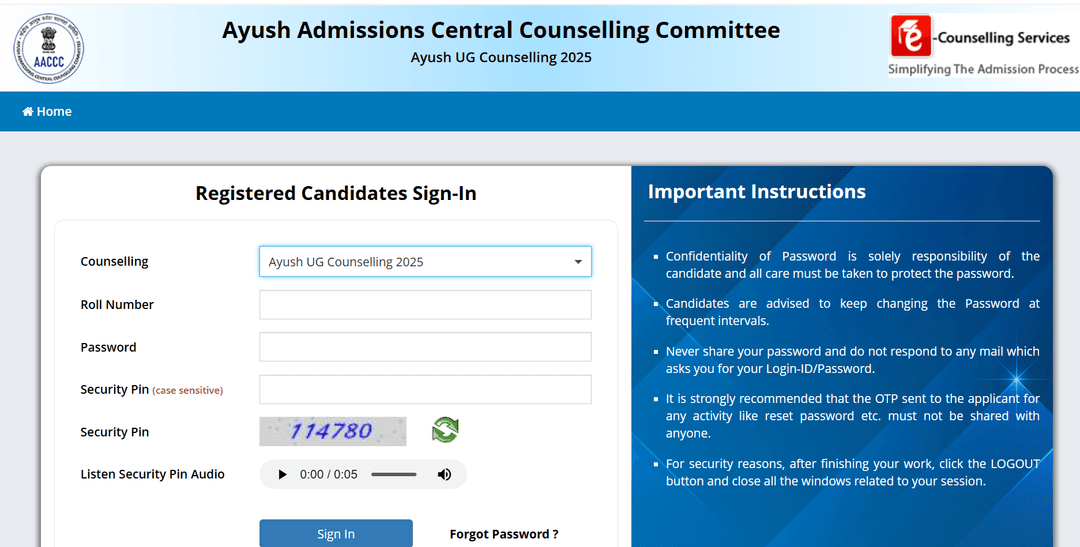Play the security pin audio

click(x=282, y=474)
